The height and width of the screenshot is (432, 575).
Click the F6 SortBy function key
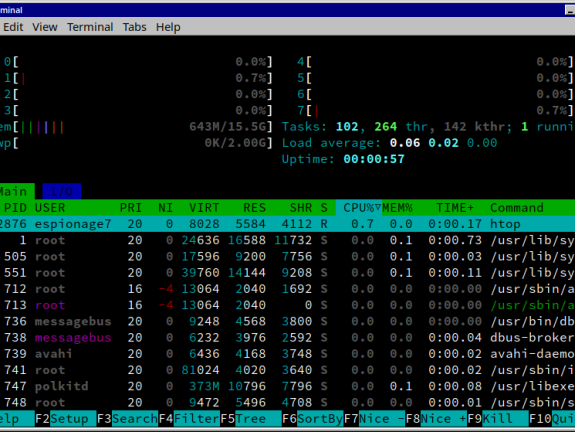click(x=312, y=418)
